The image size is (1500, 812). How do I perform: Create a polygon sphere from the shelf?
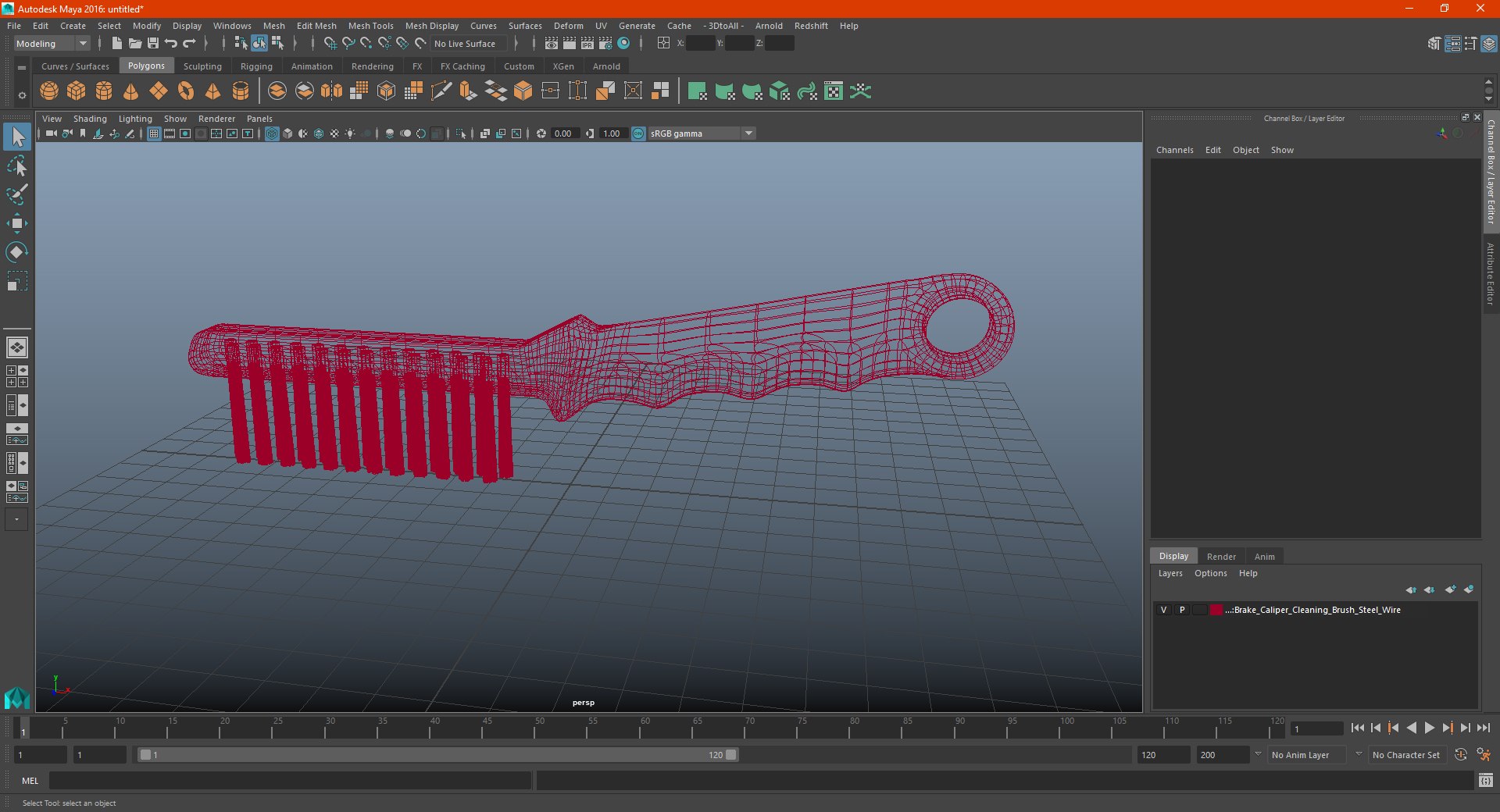pyautogui.click(x=49, y=91)
